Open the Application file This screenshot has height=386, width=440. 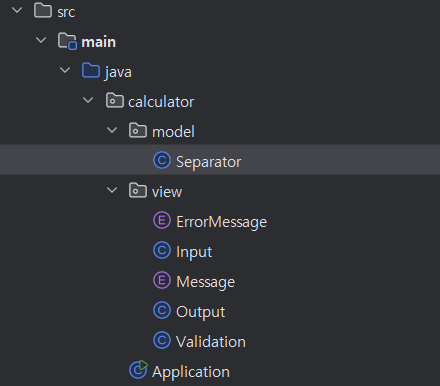[191, 372]
